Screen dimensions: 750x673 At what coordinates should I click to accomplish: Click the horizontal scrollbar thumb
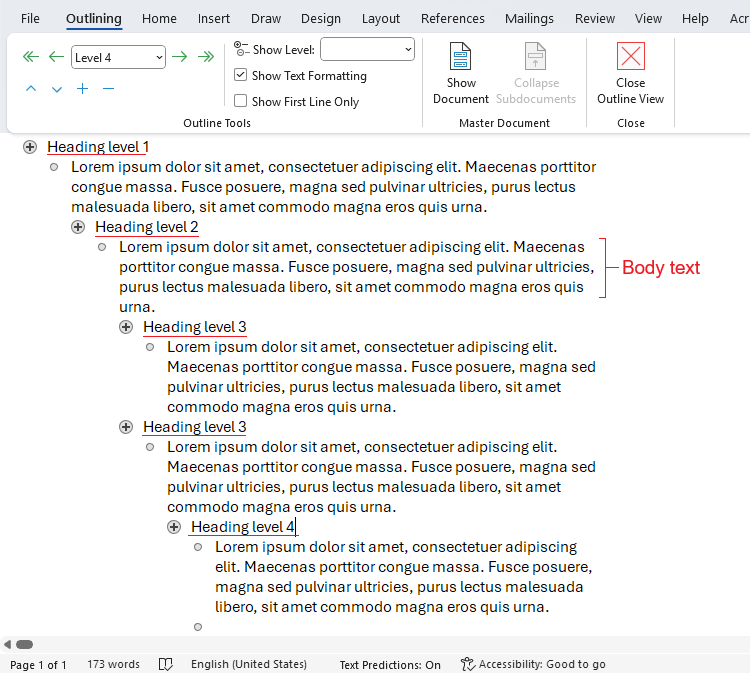point(24,645)
